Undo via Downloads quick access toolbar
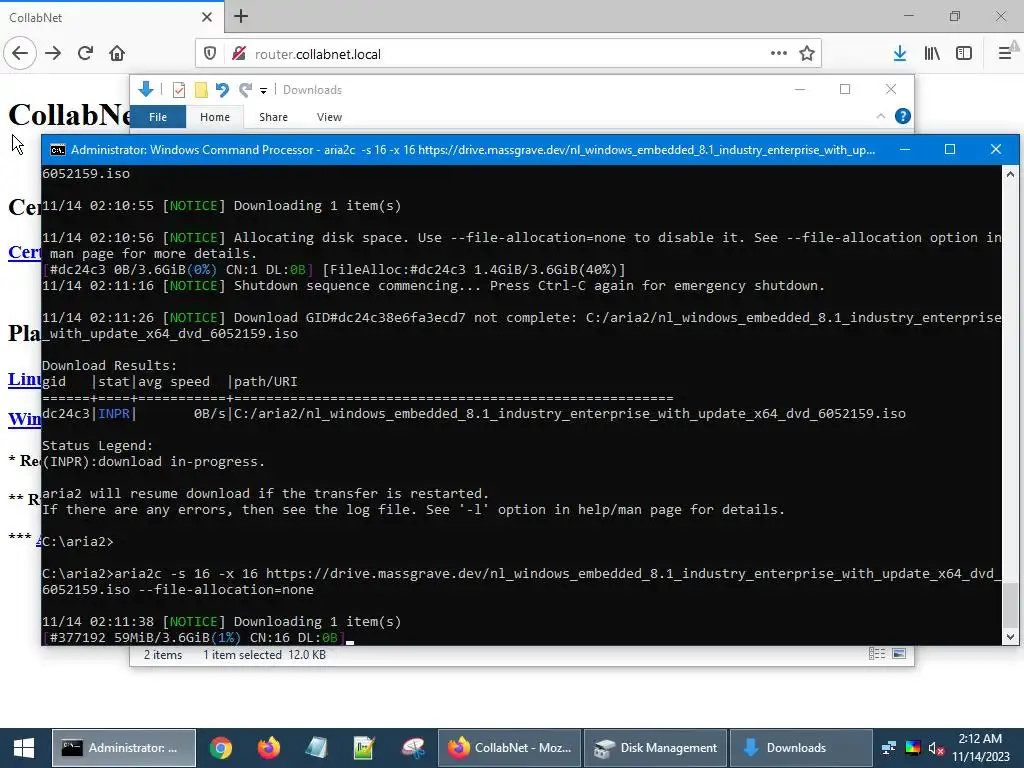1024x768 pixels. [x=222, y=90]
